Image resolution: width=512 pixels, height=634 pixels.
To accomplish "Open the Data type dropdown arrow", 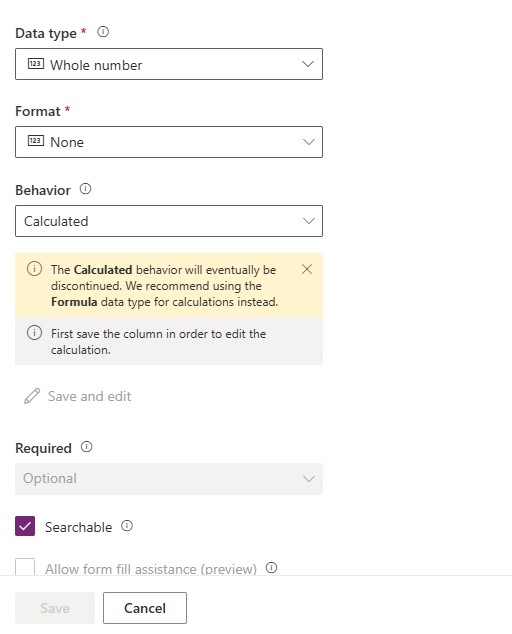I will (x=308, y=64).
